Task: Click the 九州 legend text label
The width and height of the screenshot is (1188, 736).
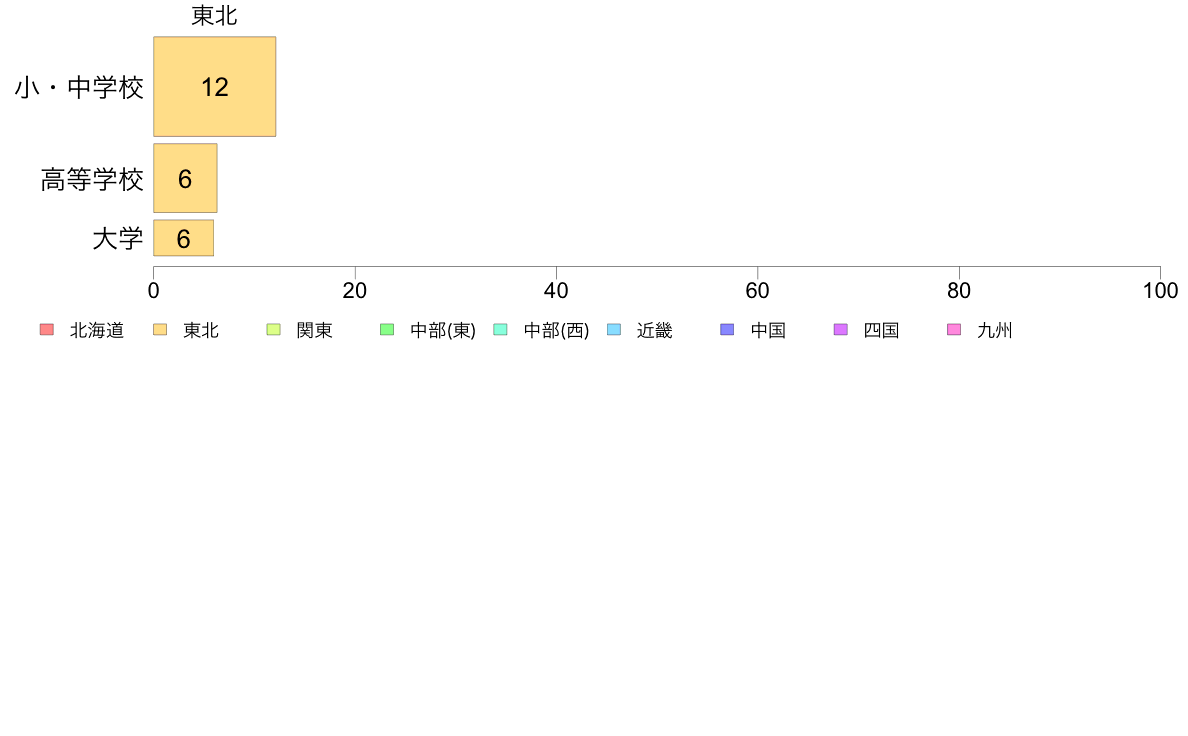Action: [x=995, y=330]
